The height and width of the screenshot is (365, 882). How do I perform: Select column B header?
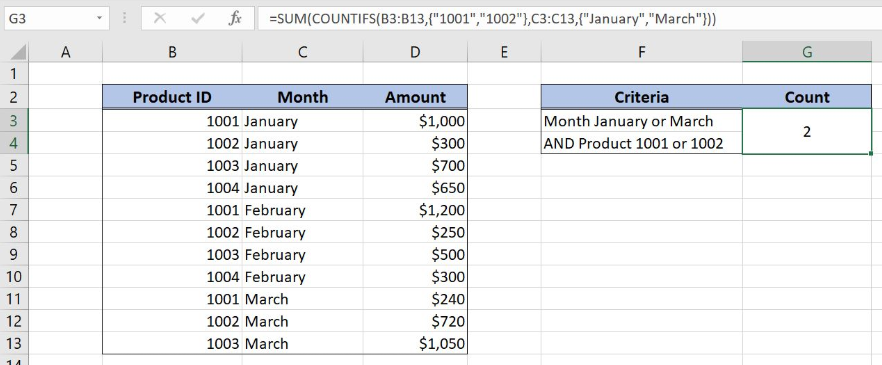point(172,52)
